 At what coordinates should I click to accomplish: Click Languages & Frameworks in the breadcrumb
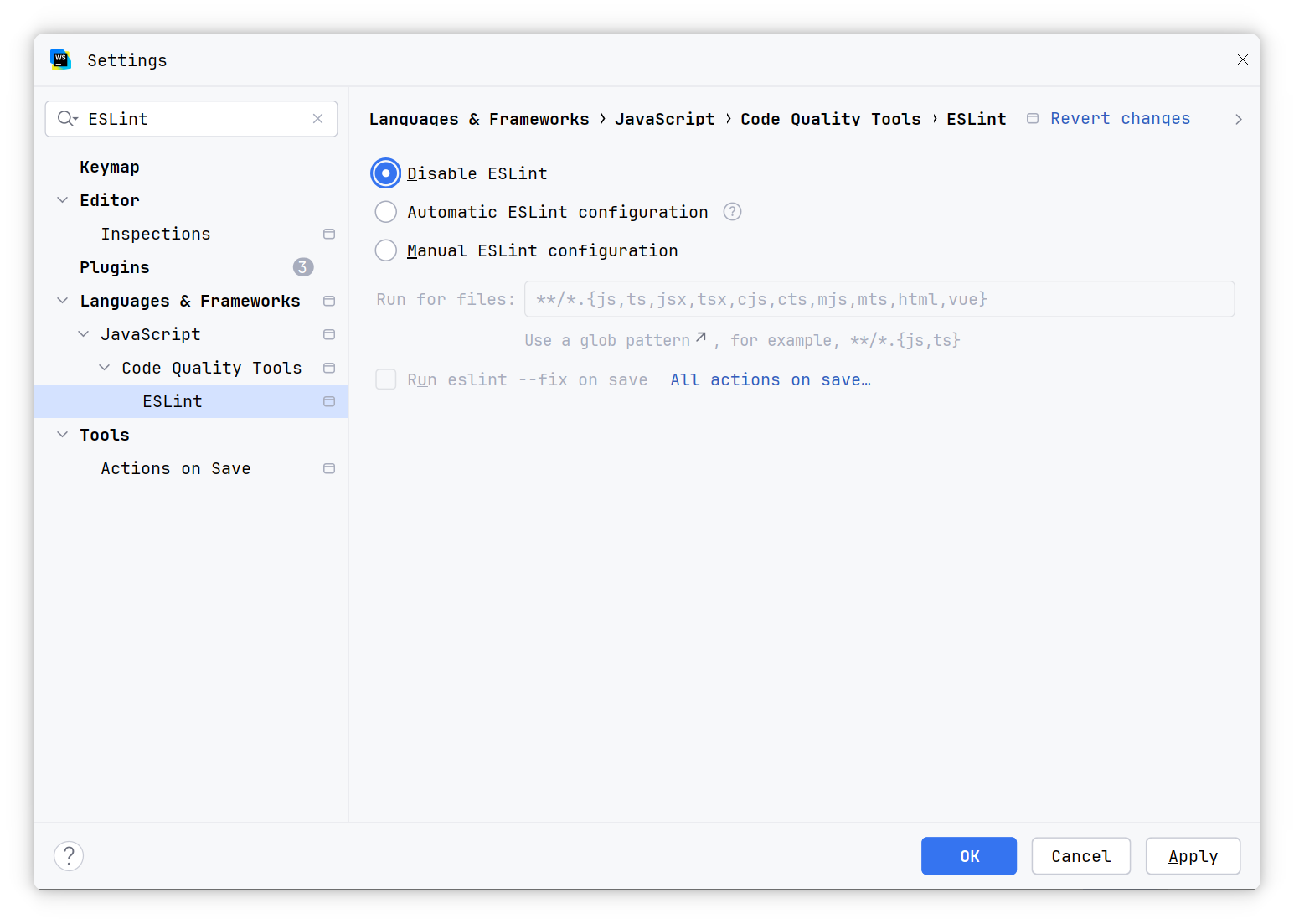479,119
